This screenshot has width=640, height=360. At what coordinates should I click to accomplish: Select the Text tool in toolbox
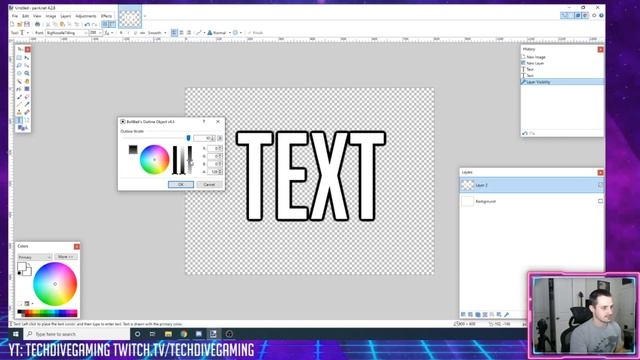[19, 120]
